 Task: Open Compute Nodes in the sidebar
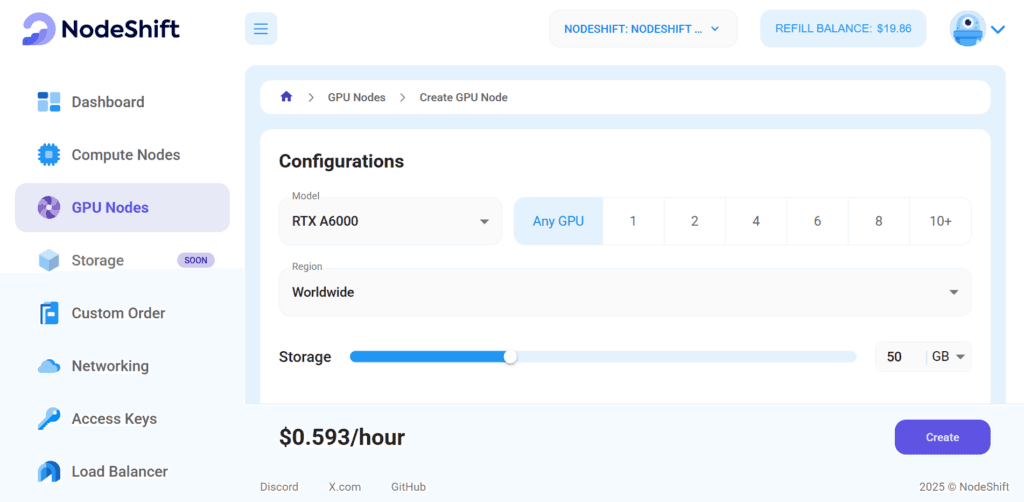click(x=122, y=155)
